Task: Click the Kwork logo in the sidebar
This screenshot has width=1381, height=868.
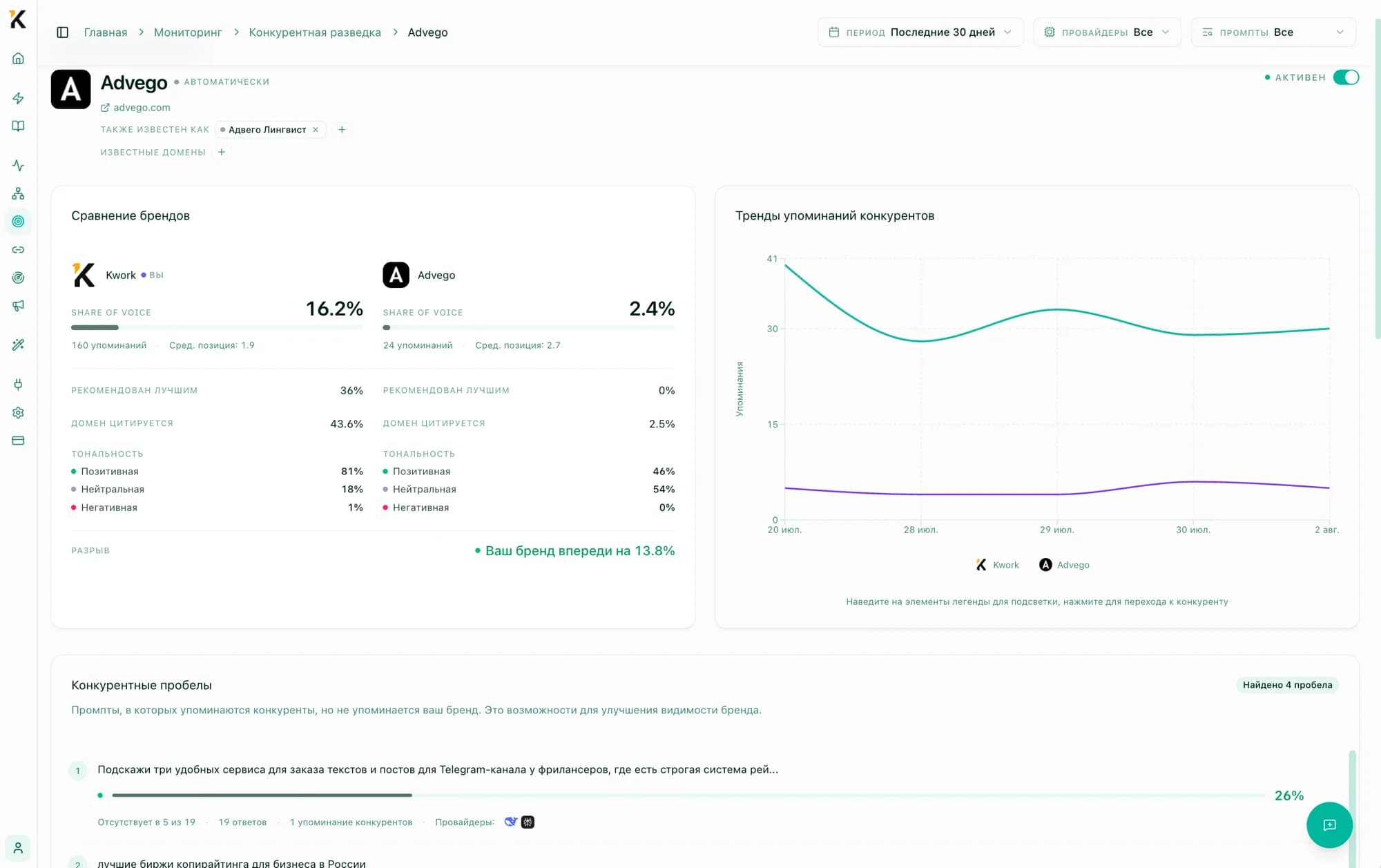Action: point(18,19)
